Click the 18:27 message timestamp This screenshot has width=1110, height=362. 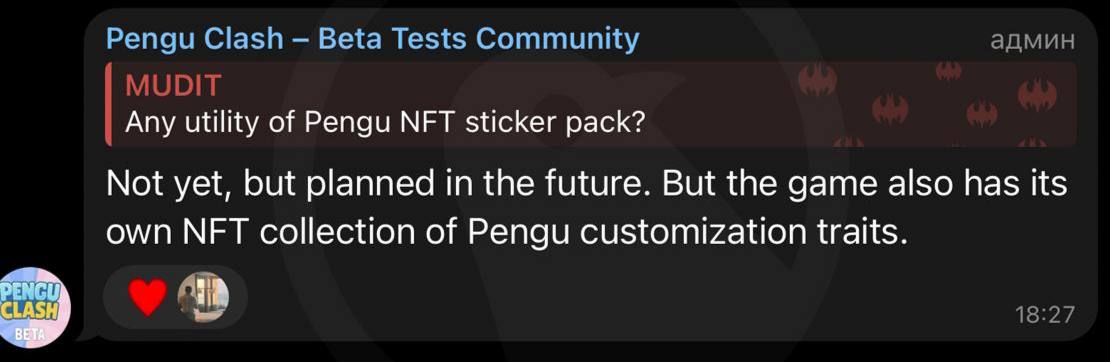[x=1044, y=315]
